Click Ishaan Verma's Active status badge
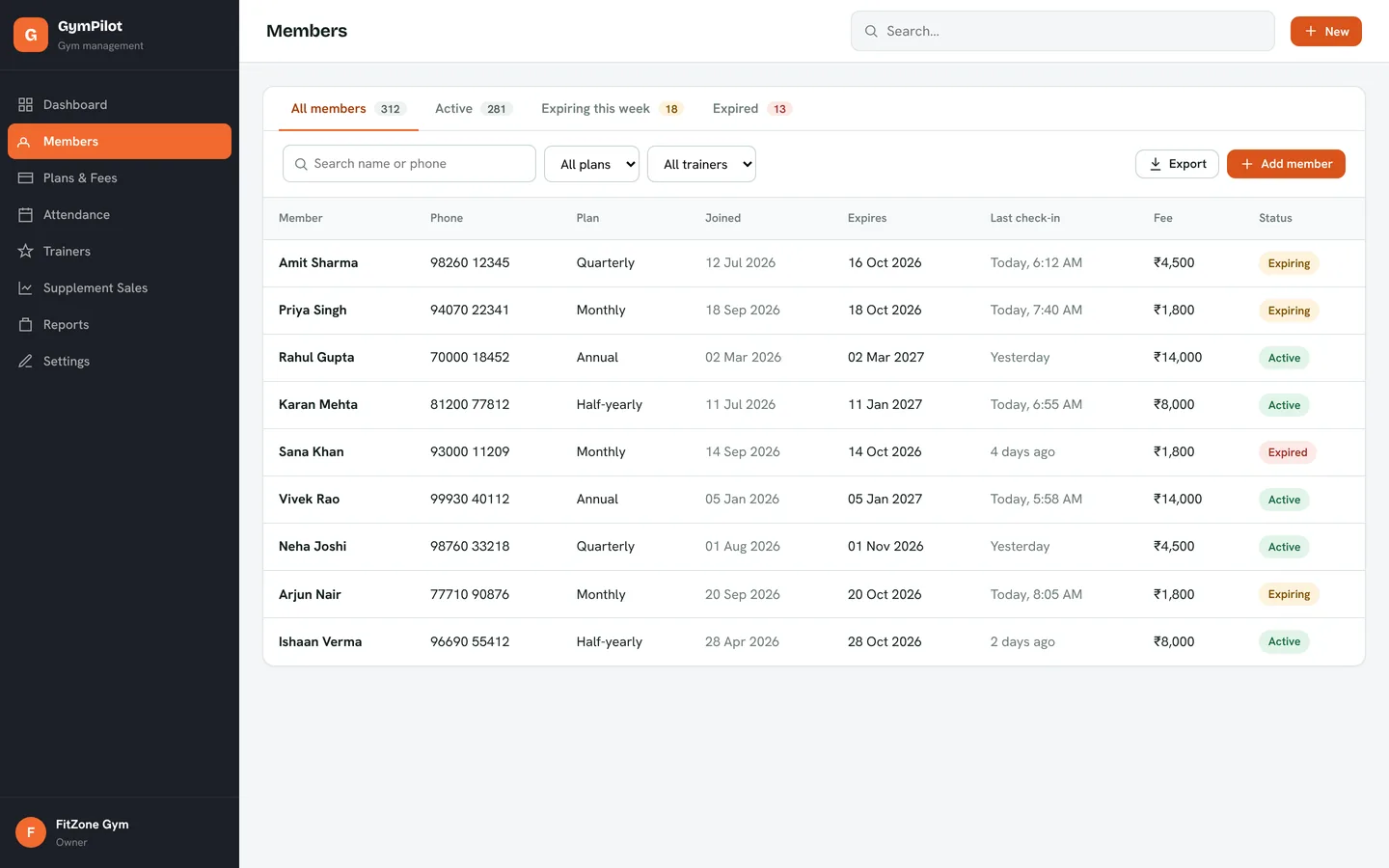This screenshot has width=1389, height=868. 1284,641
